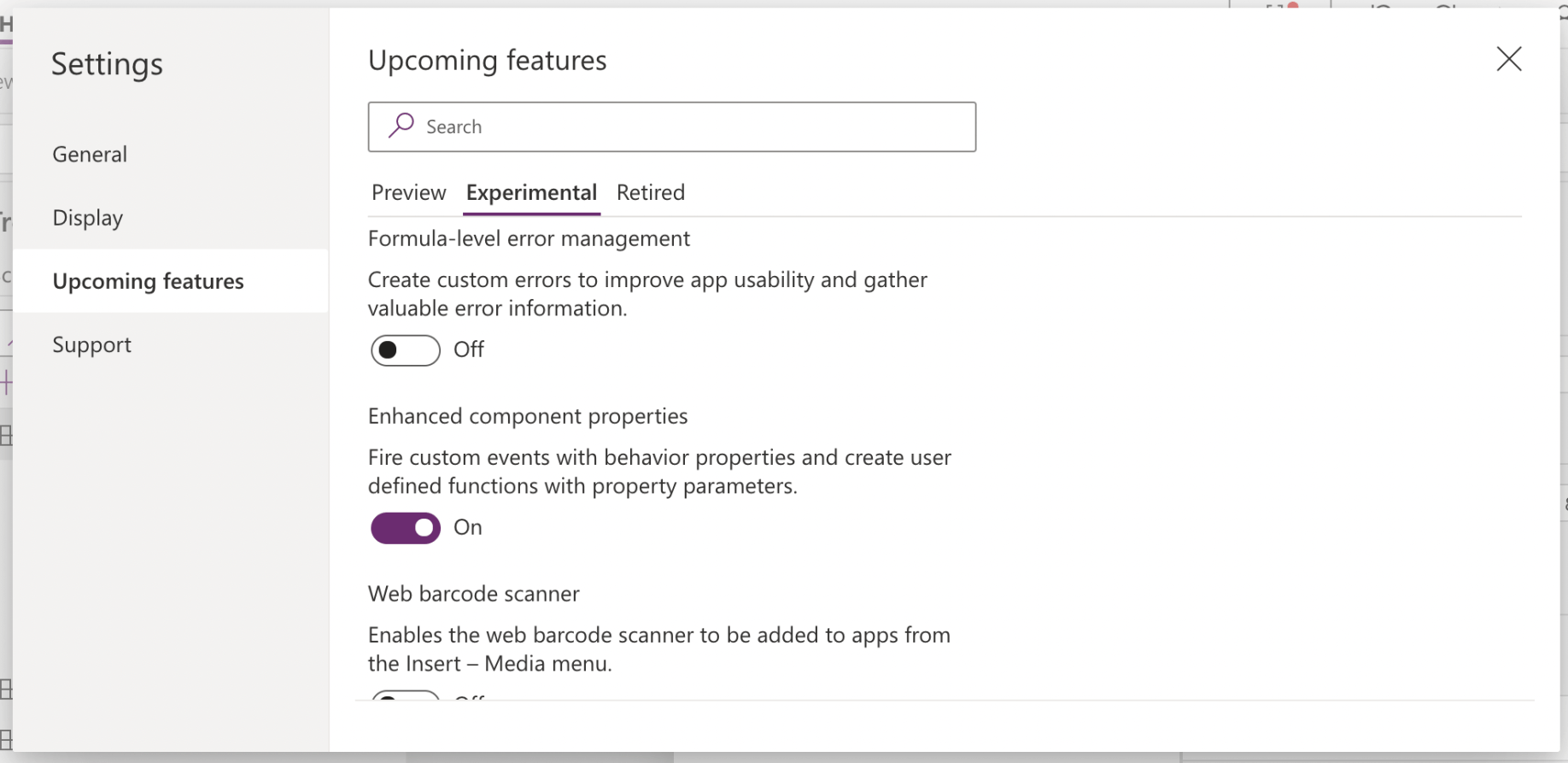Image resolution: width=1568 pixels, height=763 pixels.
Task: Open General settings in the sidebar
Action: [x=90, y=154]
